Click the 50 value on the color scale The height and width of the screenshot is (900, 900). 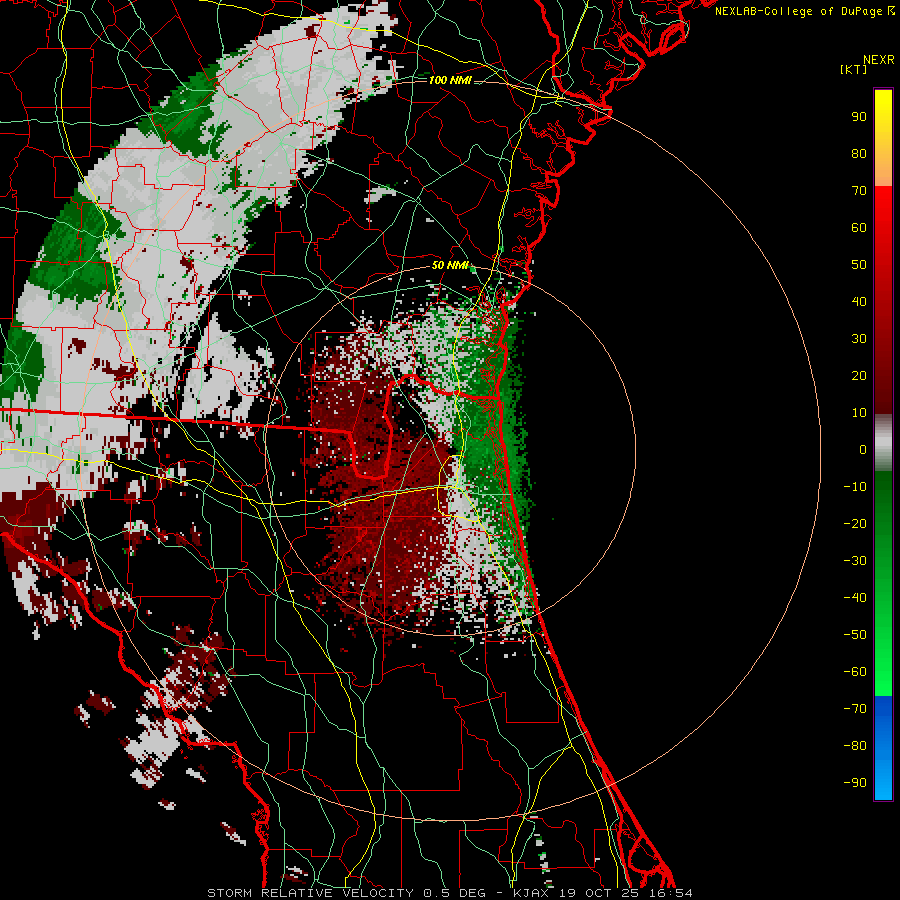click(x=859, y=265)
